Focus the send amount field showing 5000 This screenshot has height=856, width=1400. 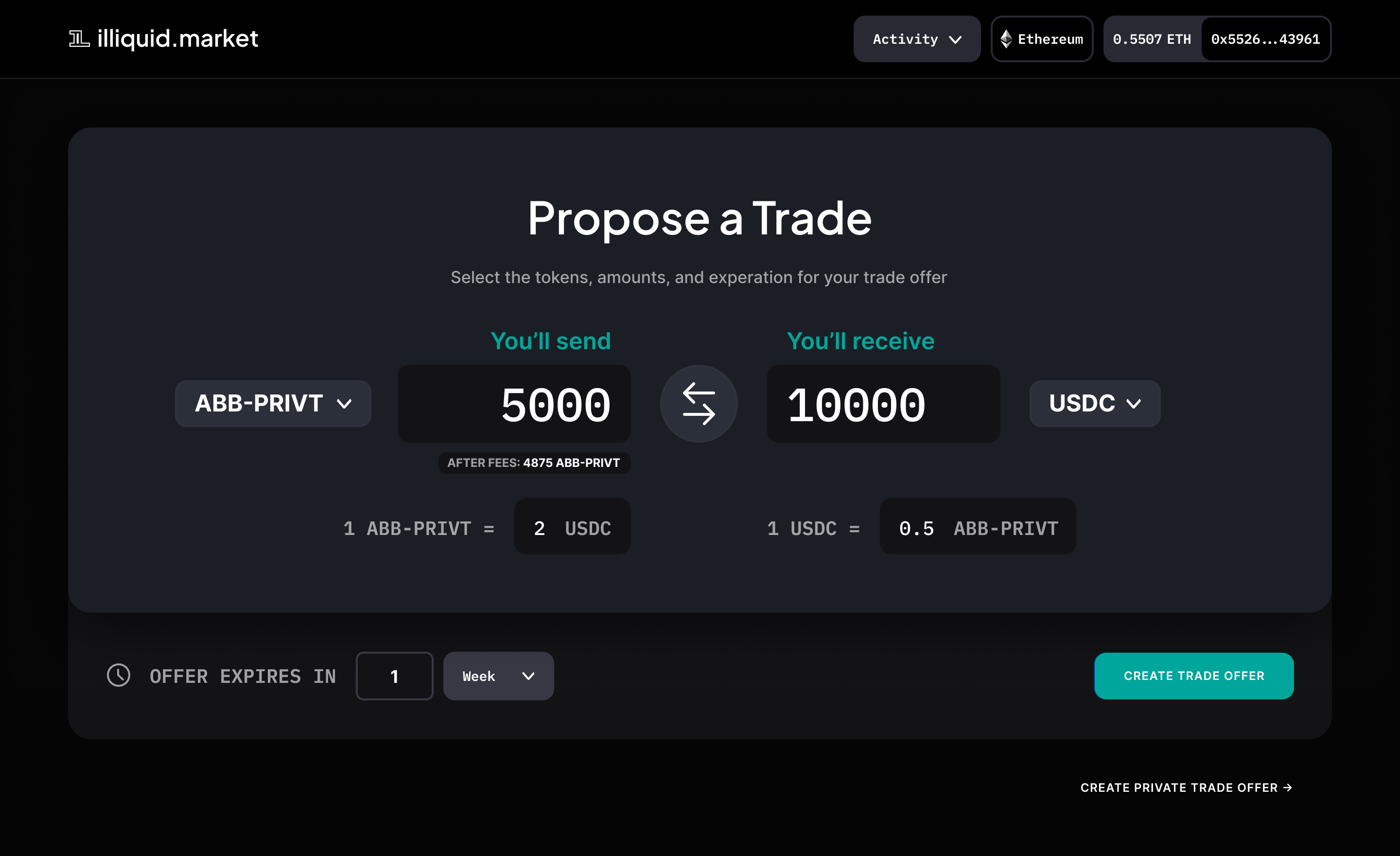point(514,404)
